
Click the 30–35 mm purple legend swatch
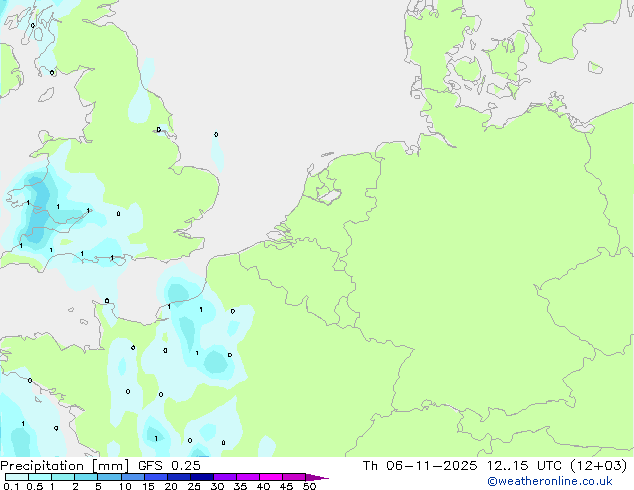tap(224, 477)
